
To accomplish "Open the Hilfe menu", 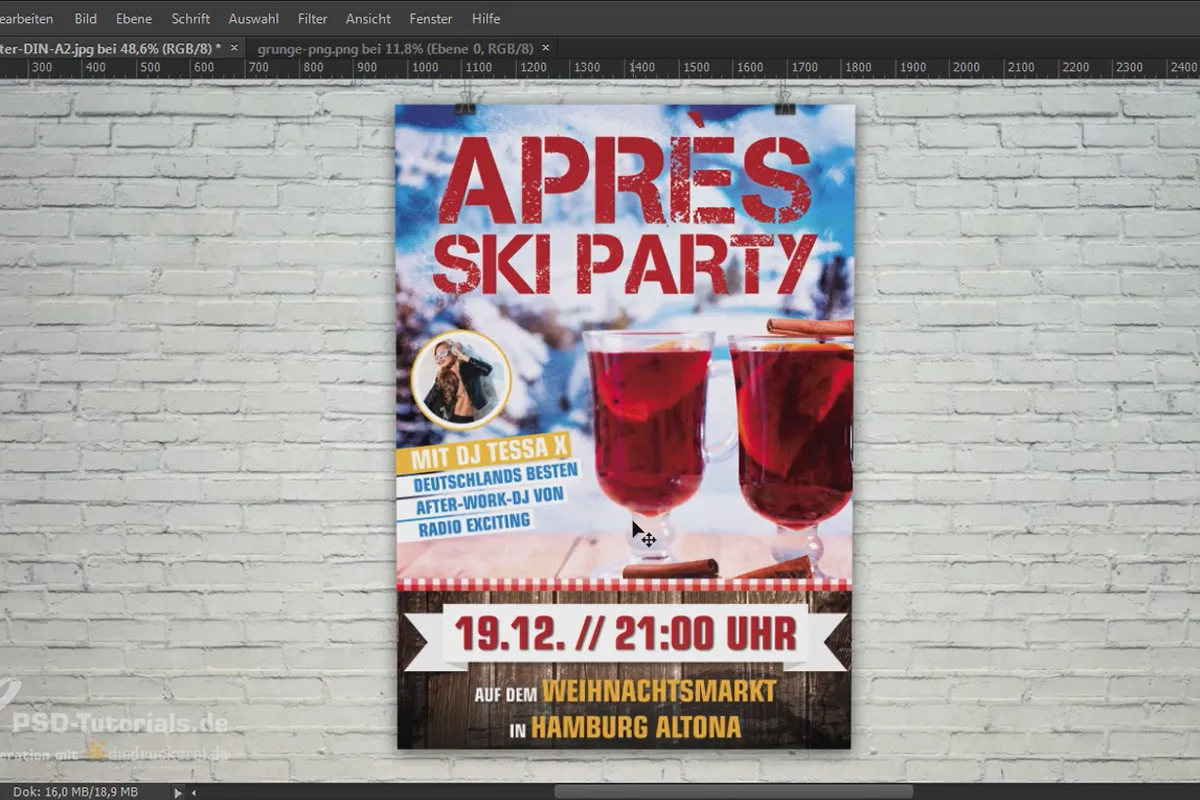I will click(x=486, y=18).
